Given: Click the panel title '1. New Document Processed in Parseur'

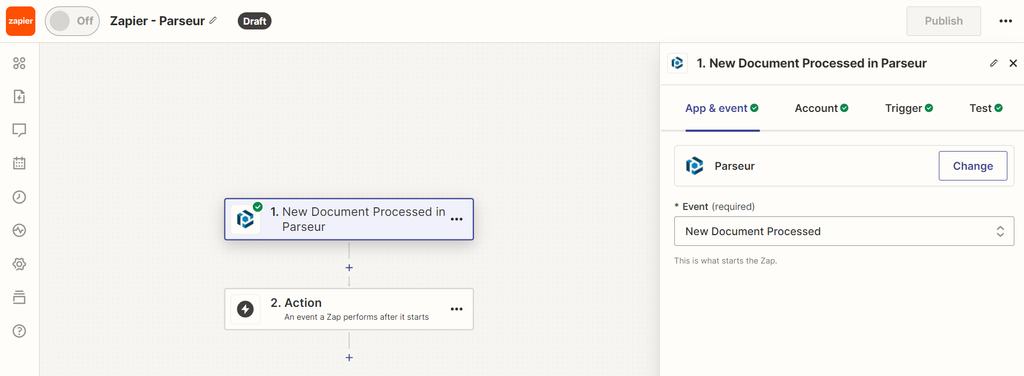Looking at the screenshot, I should [812, 63].
